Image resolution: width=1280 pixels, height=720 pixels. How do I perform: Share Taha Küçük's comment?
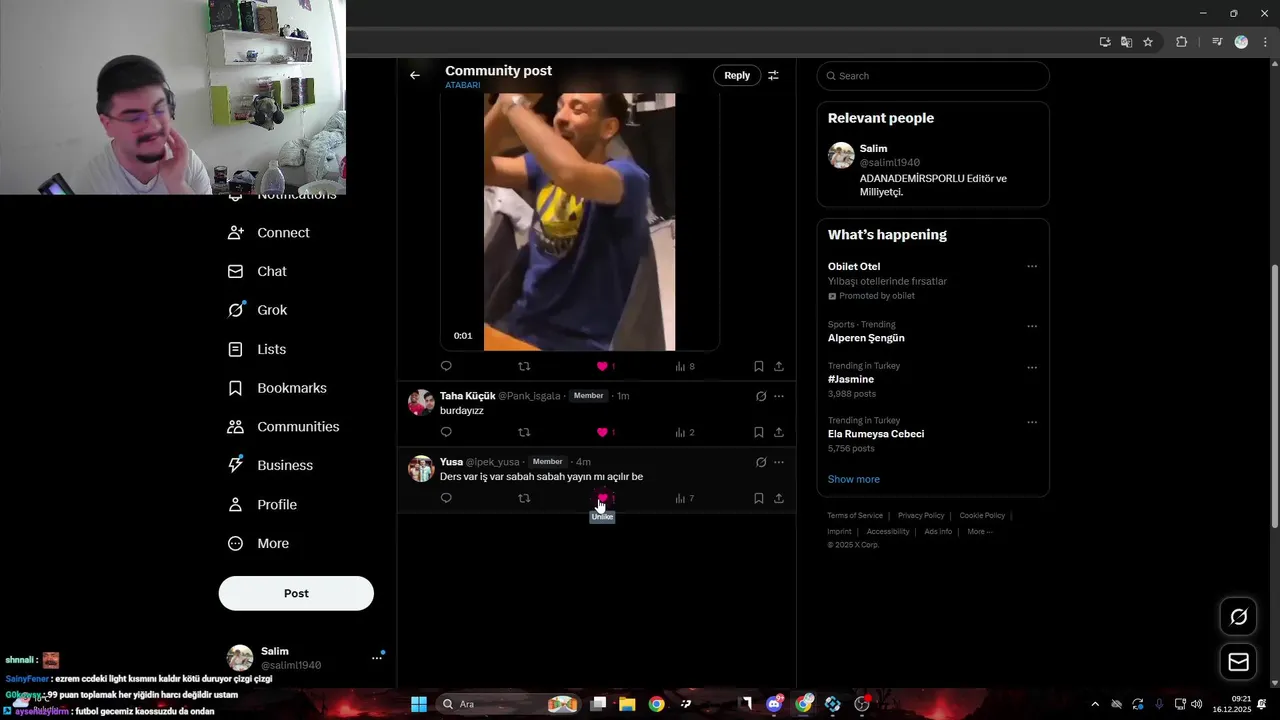pos(779,432)
